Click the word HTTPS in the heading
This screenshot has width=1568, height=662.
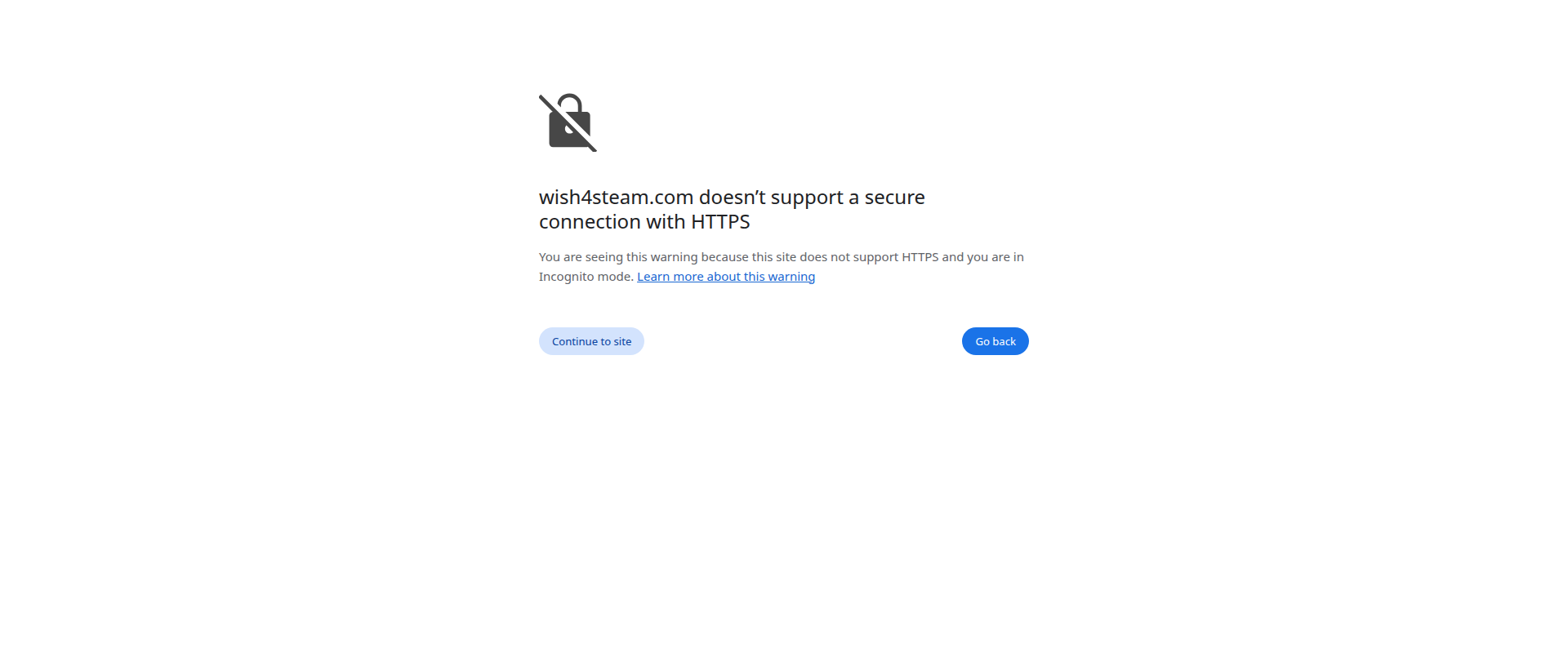coord(720,222)
